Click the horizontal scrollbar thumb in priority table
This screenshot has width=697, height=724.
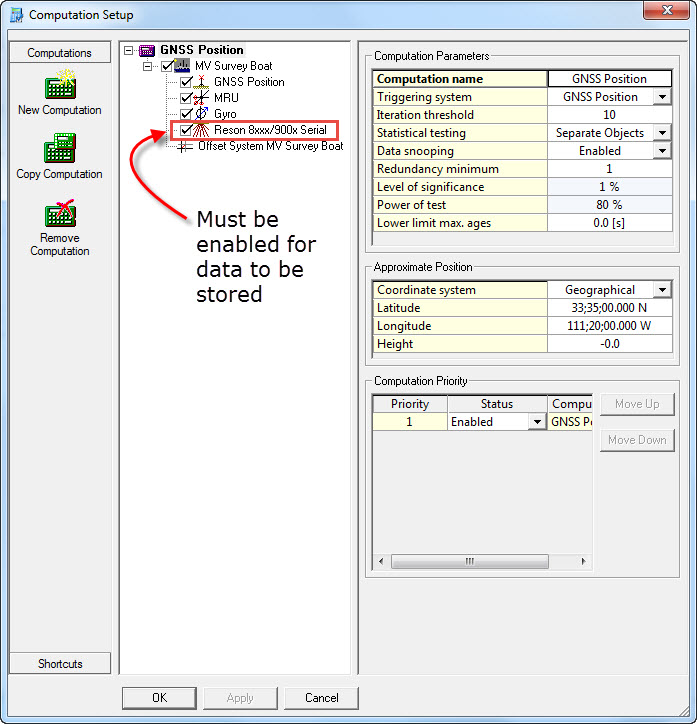point(470,561)
